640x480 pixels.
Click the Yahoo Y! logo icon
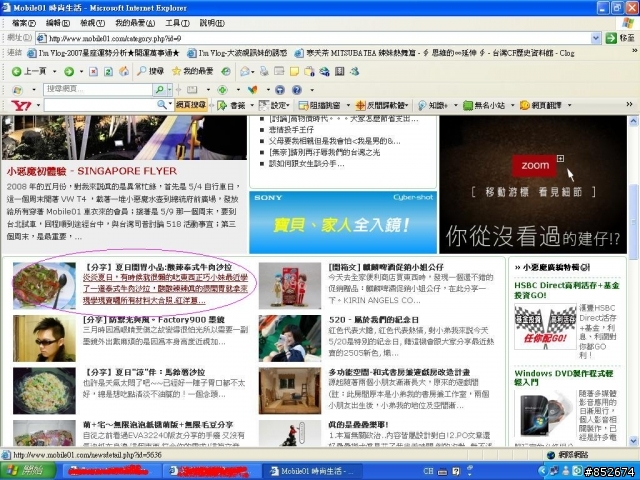(21, 106)
